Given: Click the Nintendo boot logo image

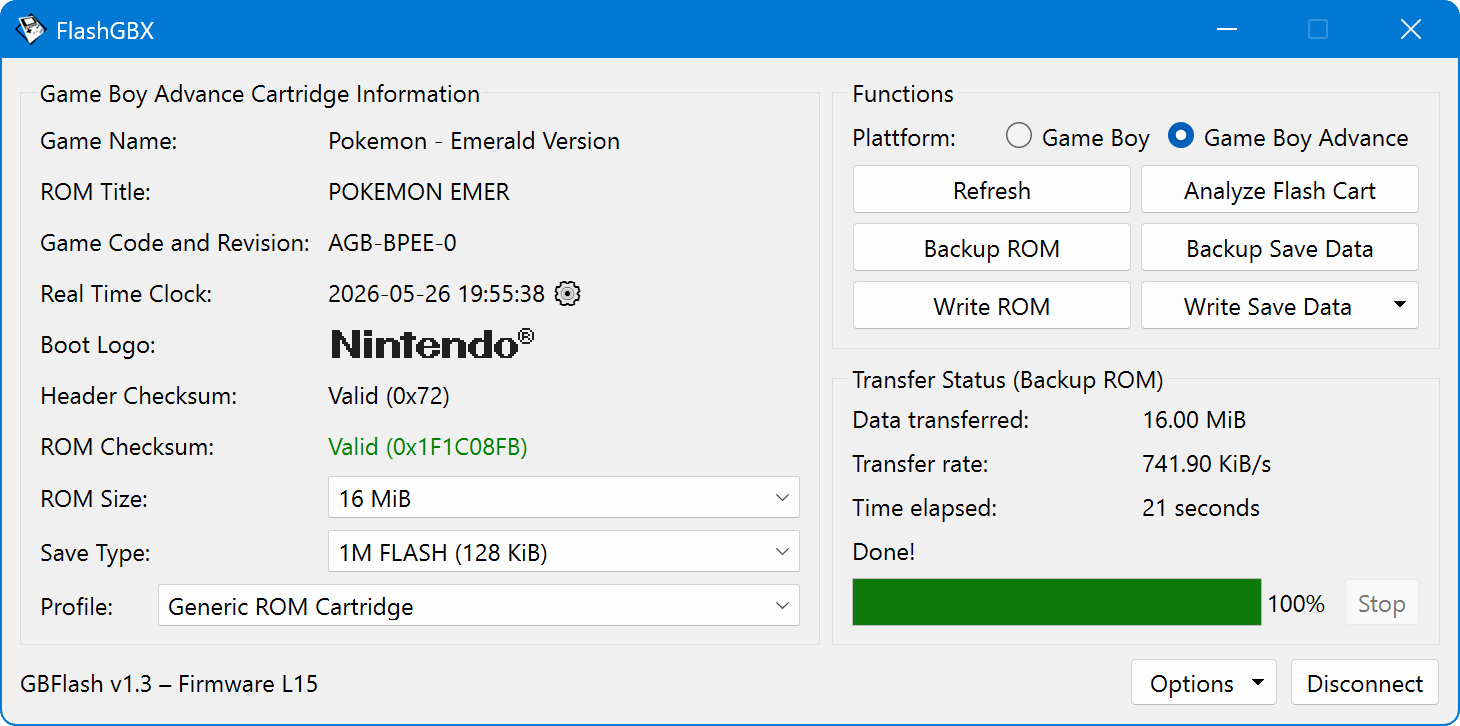Looking at the screenshot, I should point(432,344).
